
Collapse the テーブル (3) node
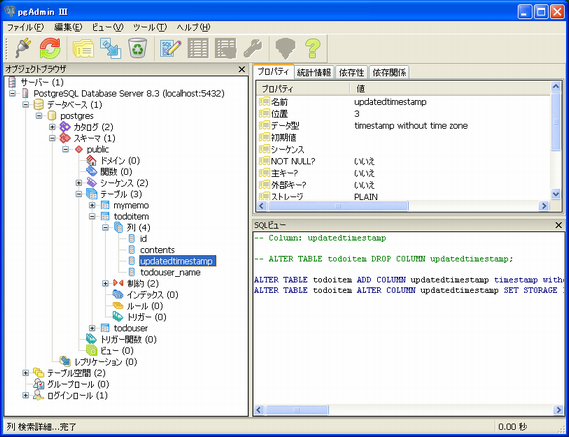tap(79, 194)
